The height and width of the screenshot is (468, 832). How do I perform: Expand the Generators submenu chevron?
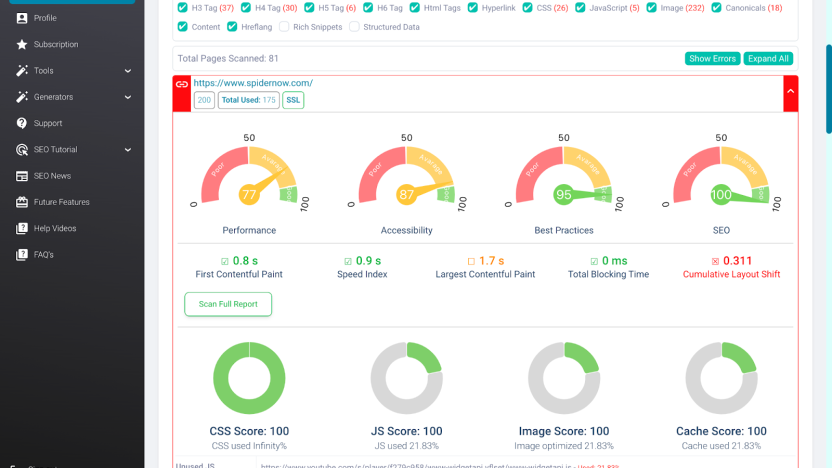(x=128, y=97)
